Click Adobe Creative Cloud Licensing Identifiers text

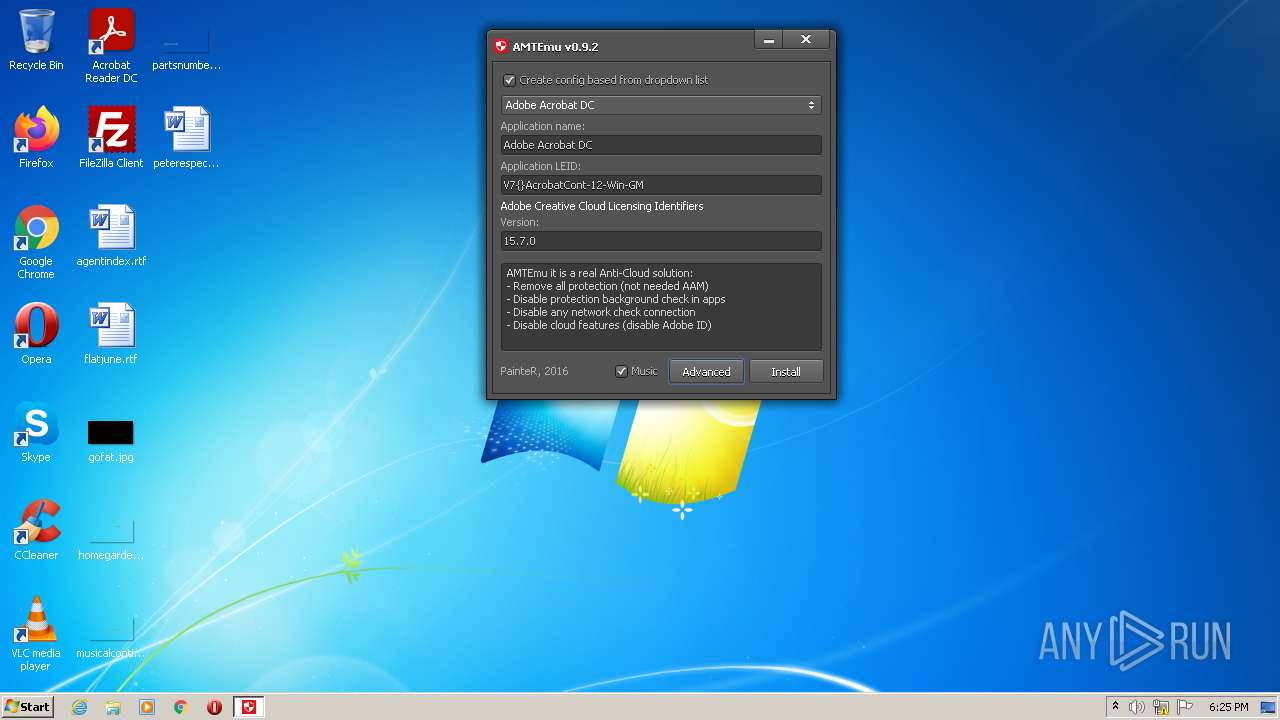602,206
